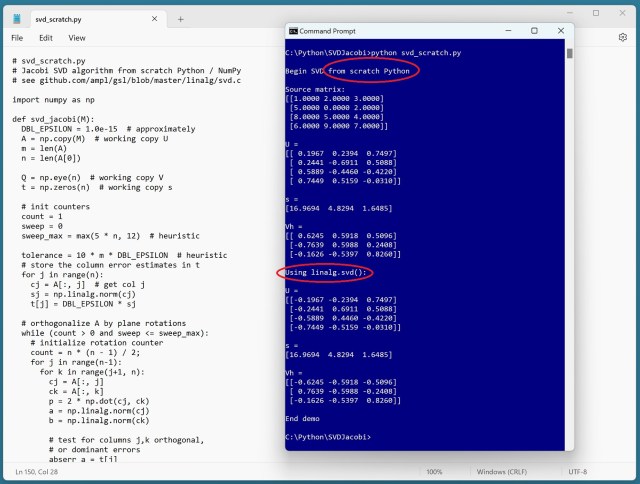Click the Command Prompt vertical scrollbar thumb
640x484 pixels.
point(569,54)
